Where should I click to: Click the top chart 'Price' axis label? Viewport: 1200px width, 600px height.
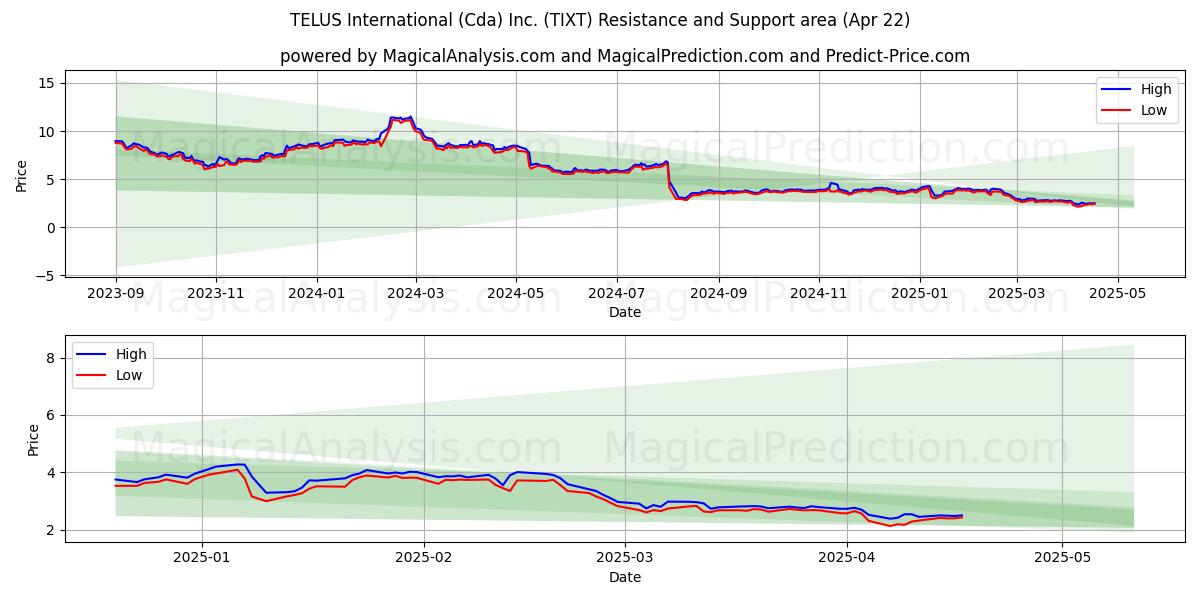[x=22, y=174]
